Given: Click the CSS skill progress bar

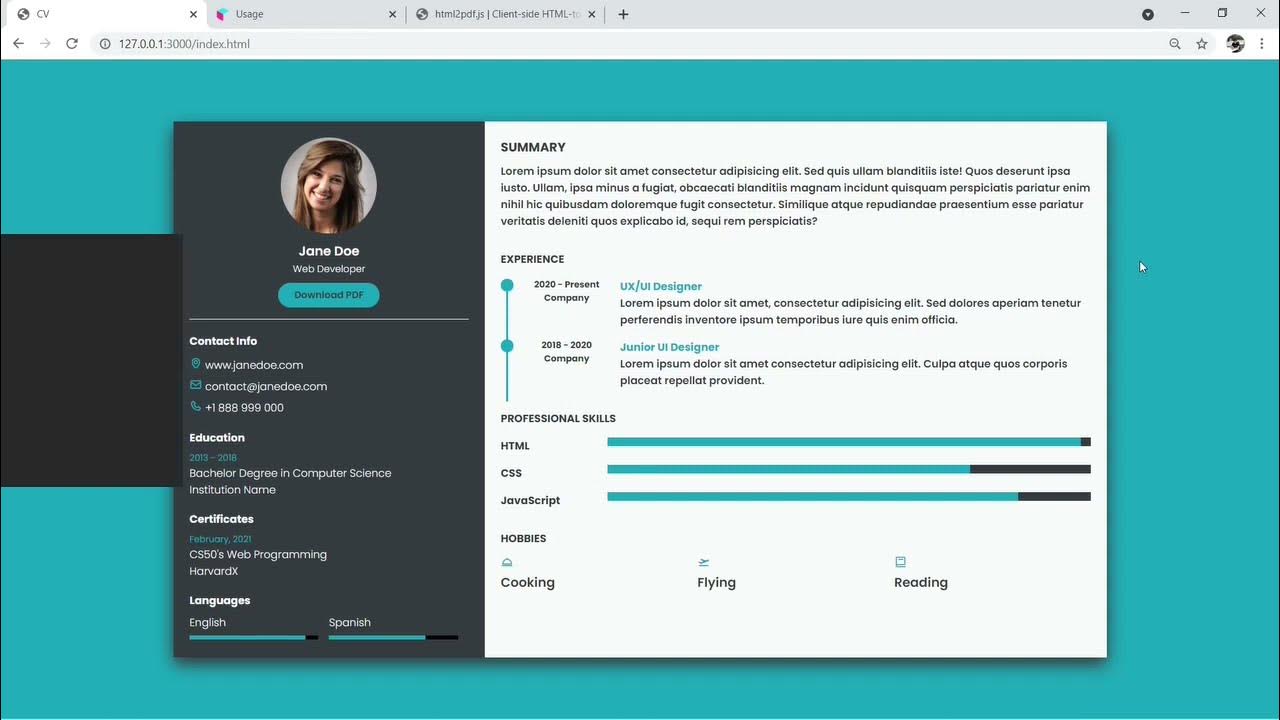Looking at the screenshot, I should pyautogui.click(x=849, y=469).
